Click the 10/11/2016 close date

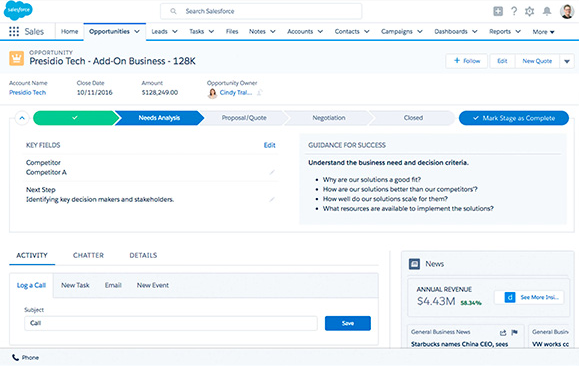95,92
